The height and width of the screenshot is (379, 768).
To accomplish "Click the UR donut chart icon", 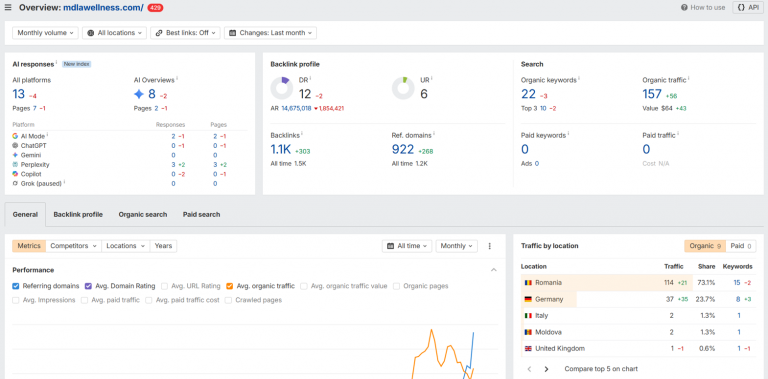I will (x=403, y=88).
